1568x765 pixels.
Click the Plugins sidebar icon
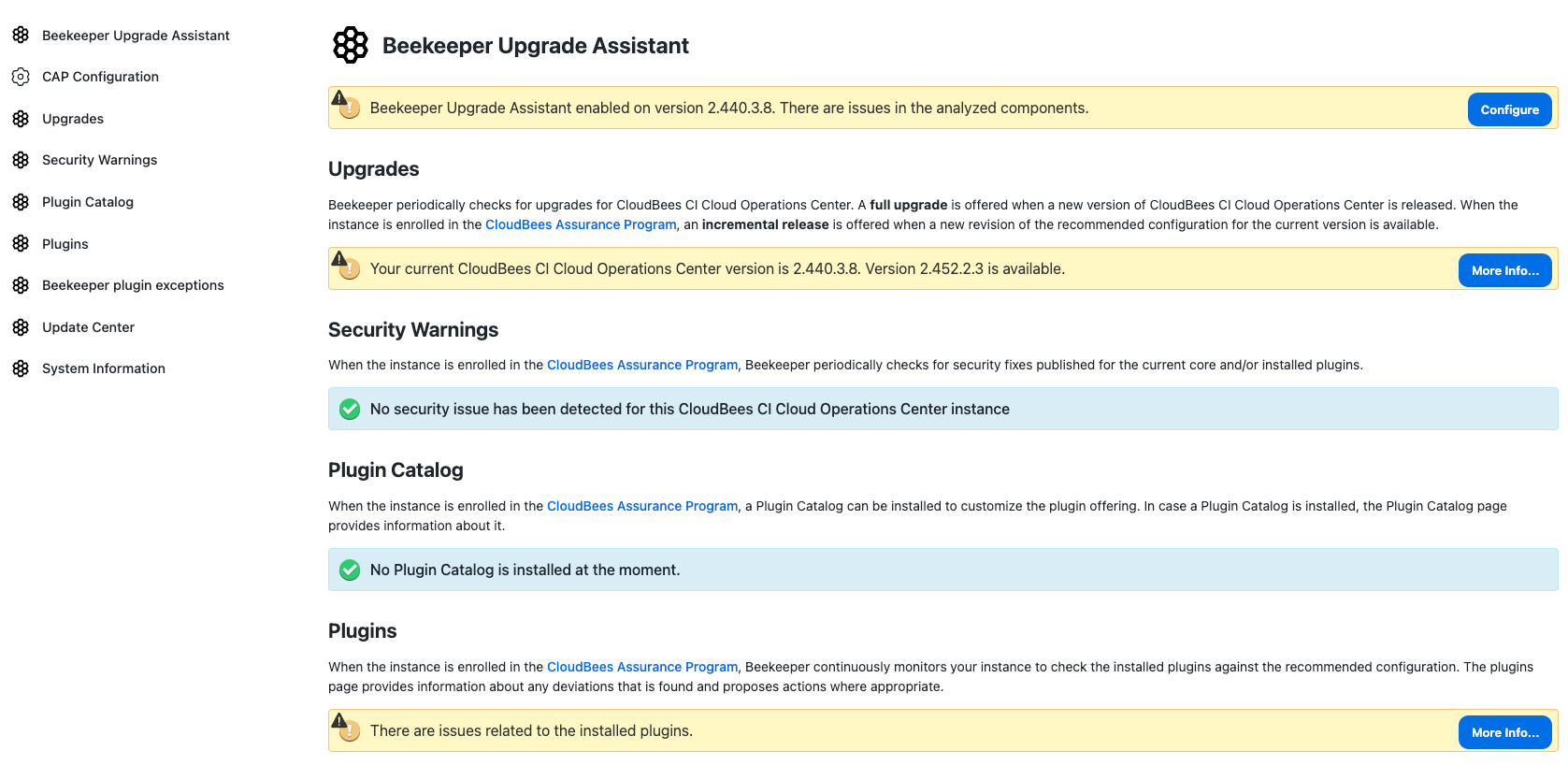point(21,244)
